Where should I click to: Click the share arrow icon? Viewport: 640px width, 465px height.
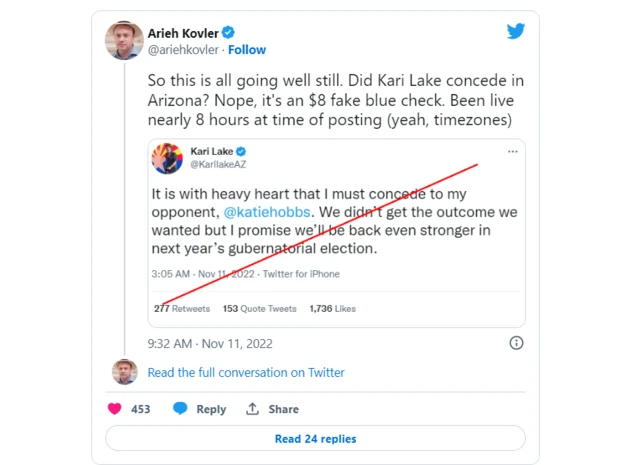(x=253, y=409)
